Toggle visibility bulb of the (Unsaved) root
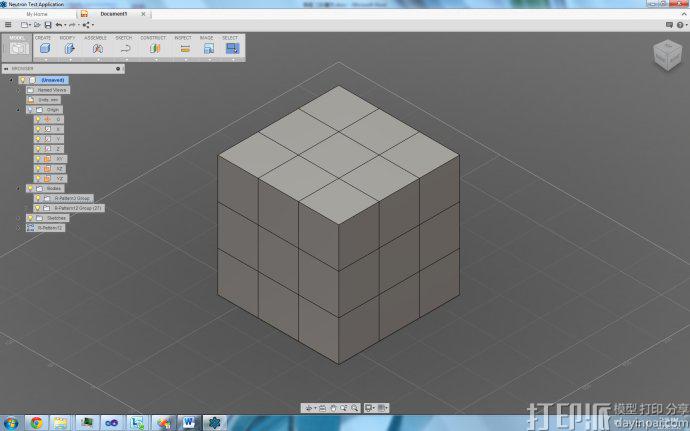This screenshot has height=431, width=690. coord(23,80)
